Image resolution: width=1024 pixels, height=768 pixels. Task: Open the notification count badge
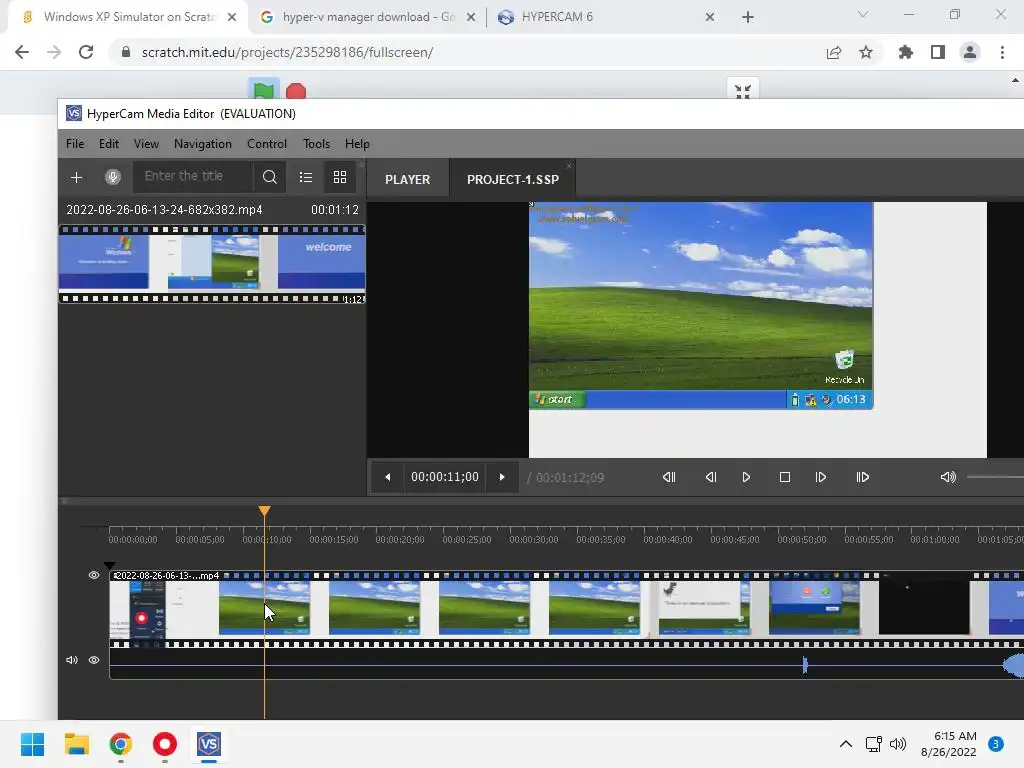(996, 744)
